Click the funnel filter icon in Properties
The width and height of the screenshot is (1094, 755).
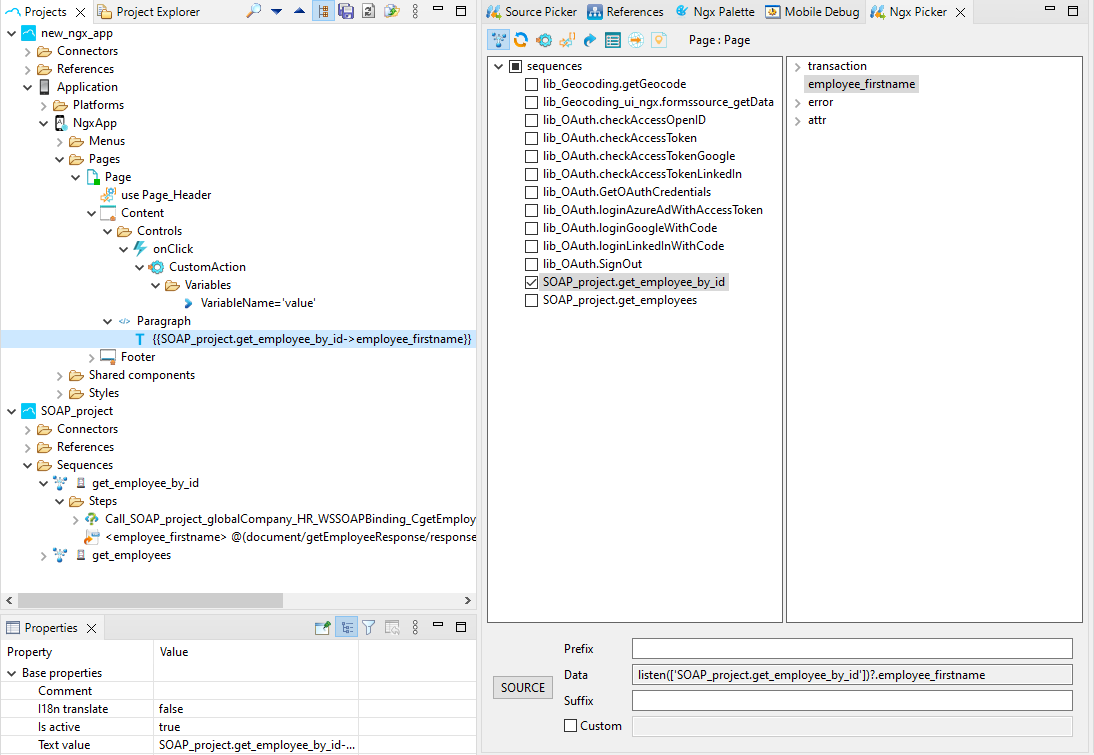(x=368, y=628)
